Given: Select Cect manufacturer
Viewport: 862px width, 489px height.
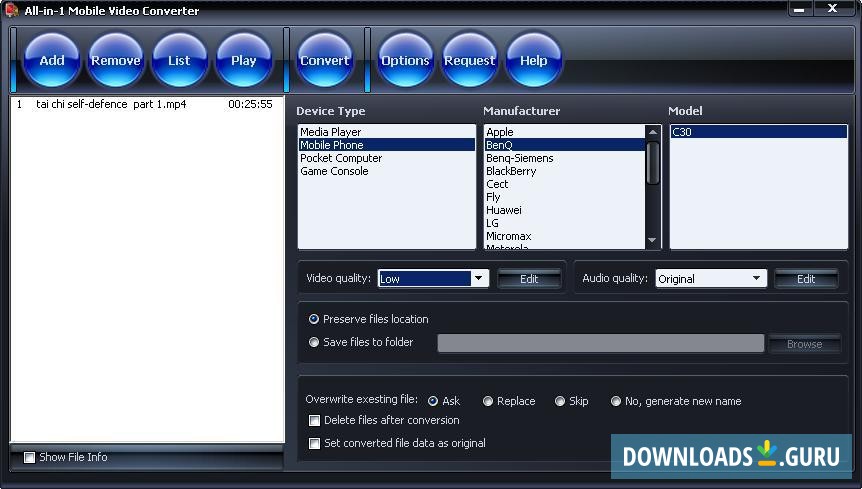Looking at the screenshot, I should coord(565,184).
